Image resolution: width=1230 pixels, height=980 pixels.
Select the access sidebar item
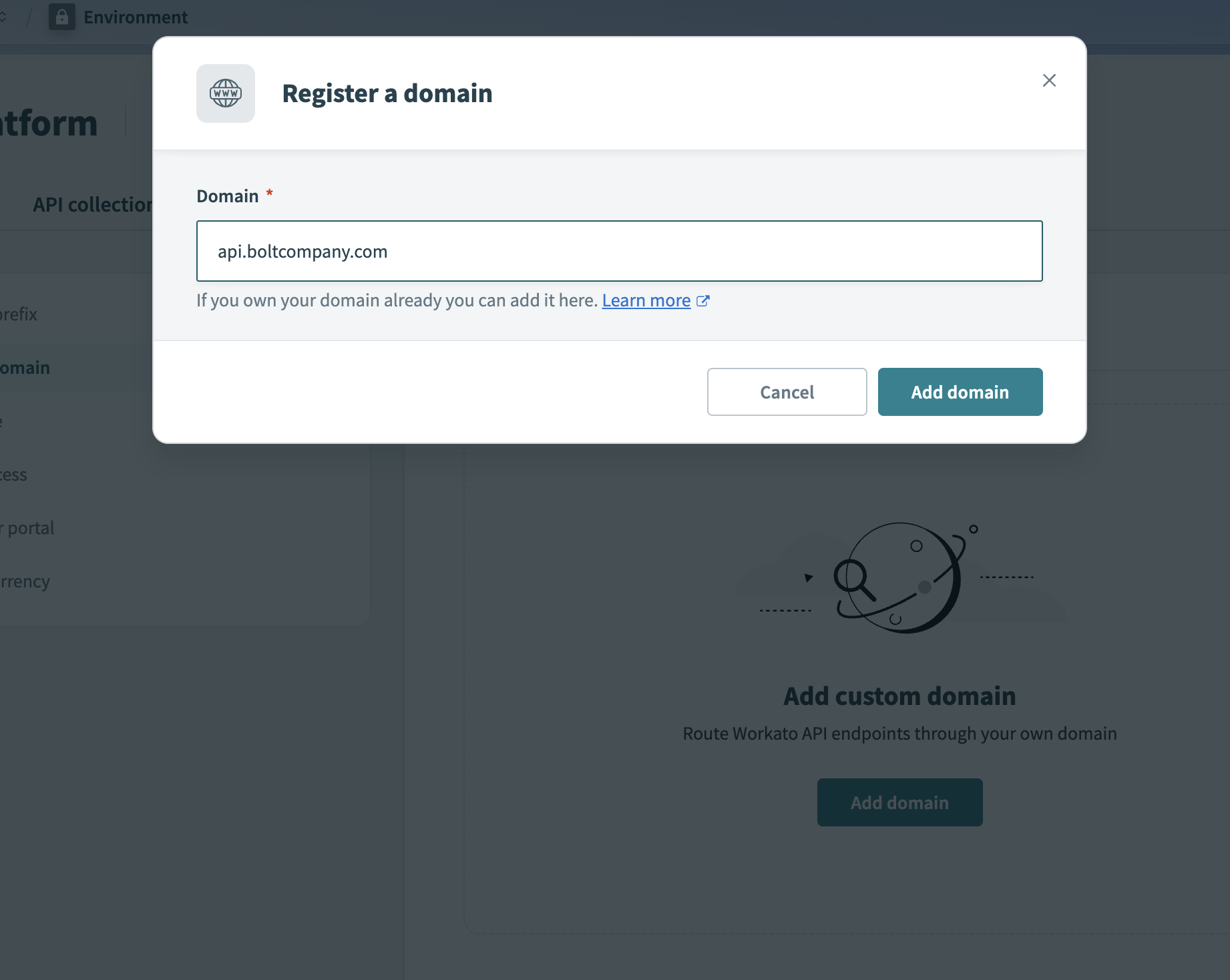coord(13,474)
